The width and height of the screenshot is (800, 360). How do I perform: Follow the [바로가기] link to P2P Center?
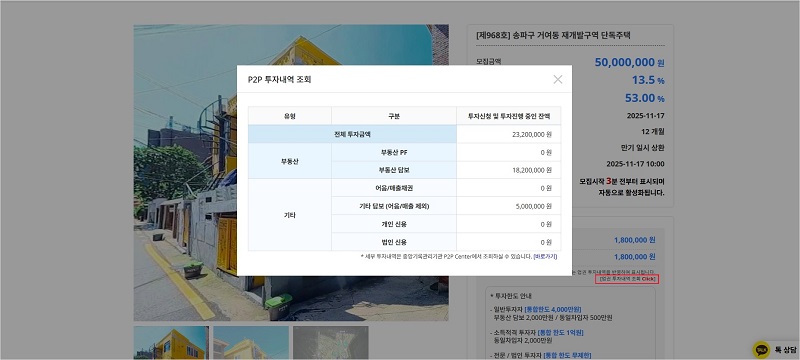point(545,256)
